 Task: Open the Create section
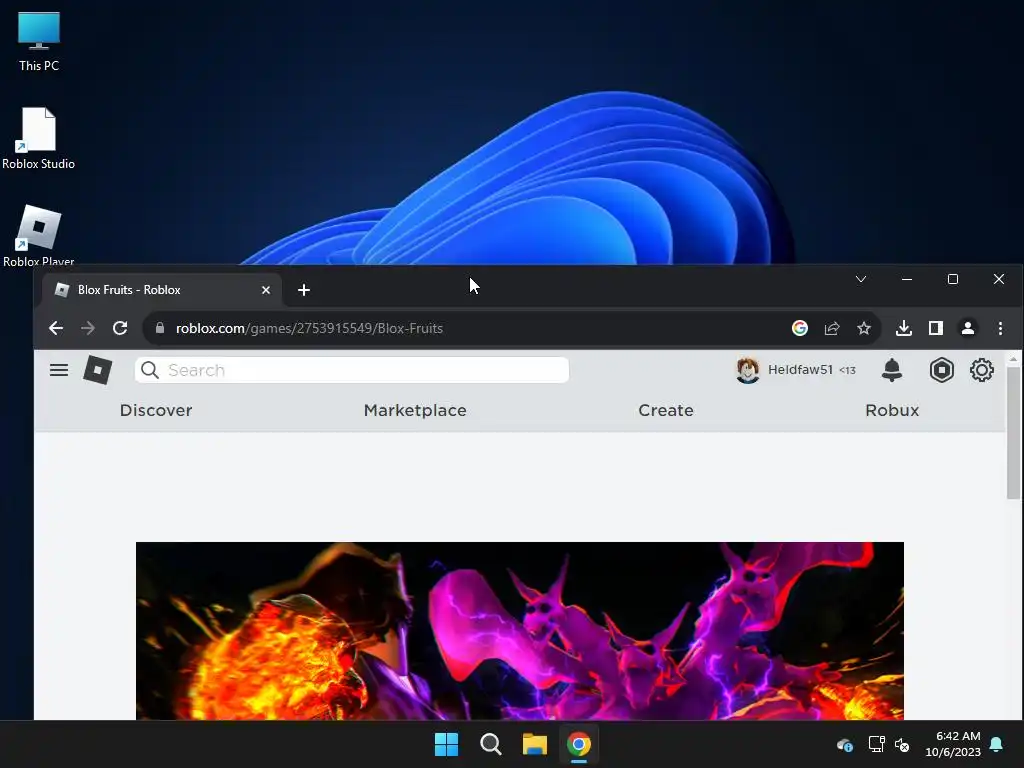(x=665, y=410)
